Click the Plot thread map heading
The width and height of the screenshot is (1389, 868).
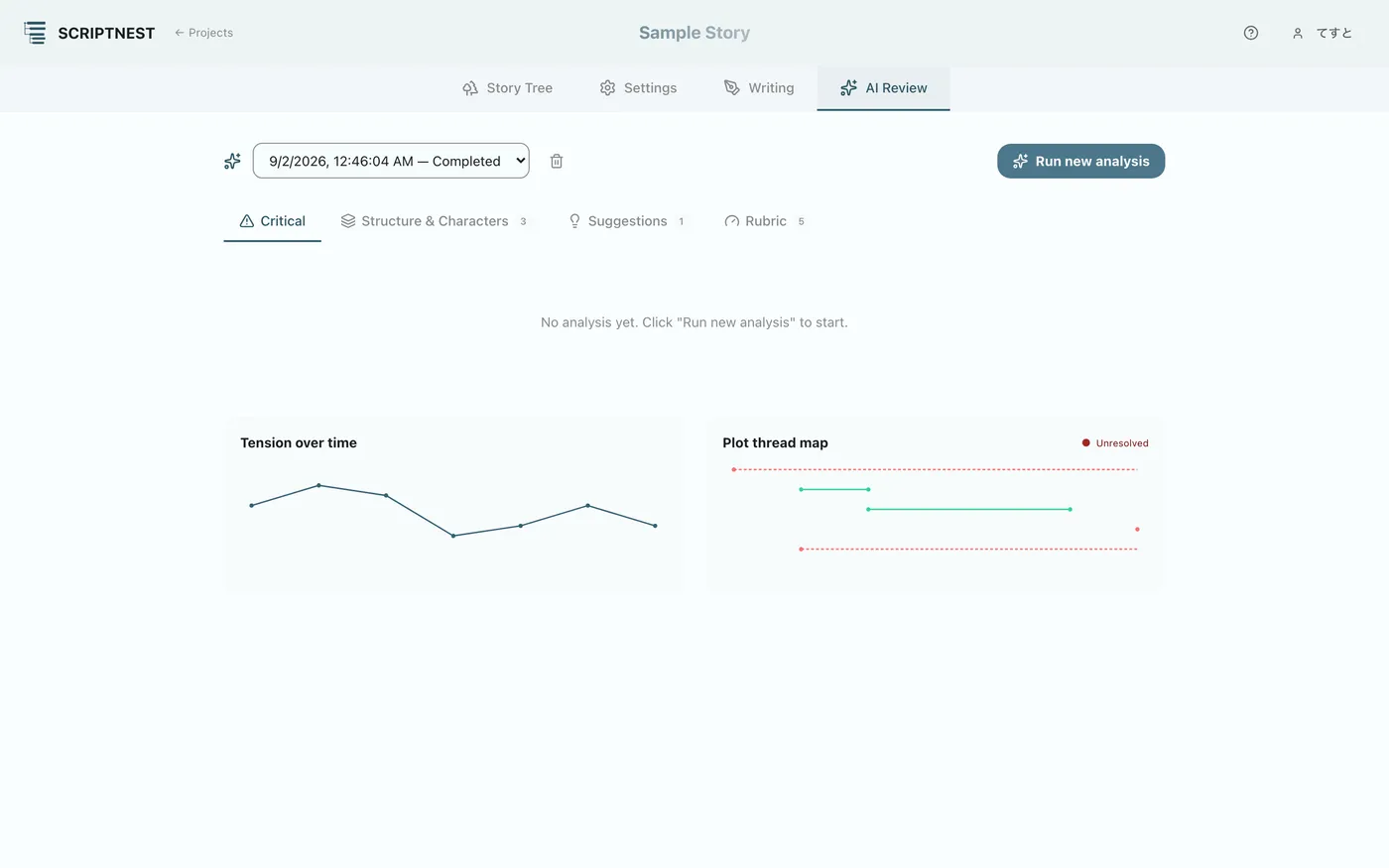tap(775, 442)
